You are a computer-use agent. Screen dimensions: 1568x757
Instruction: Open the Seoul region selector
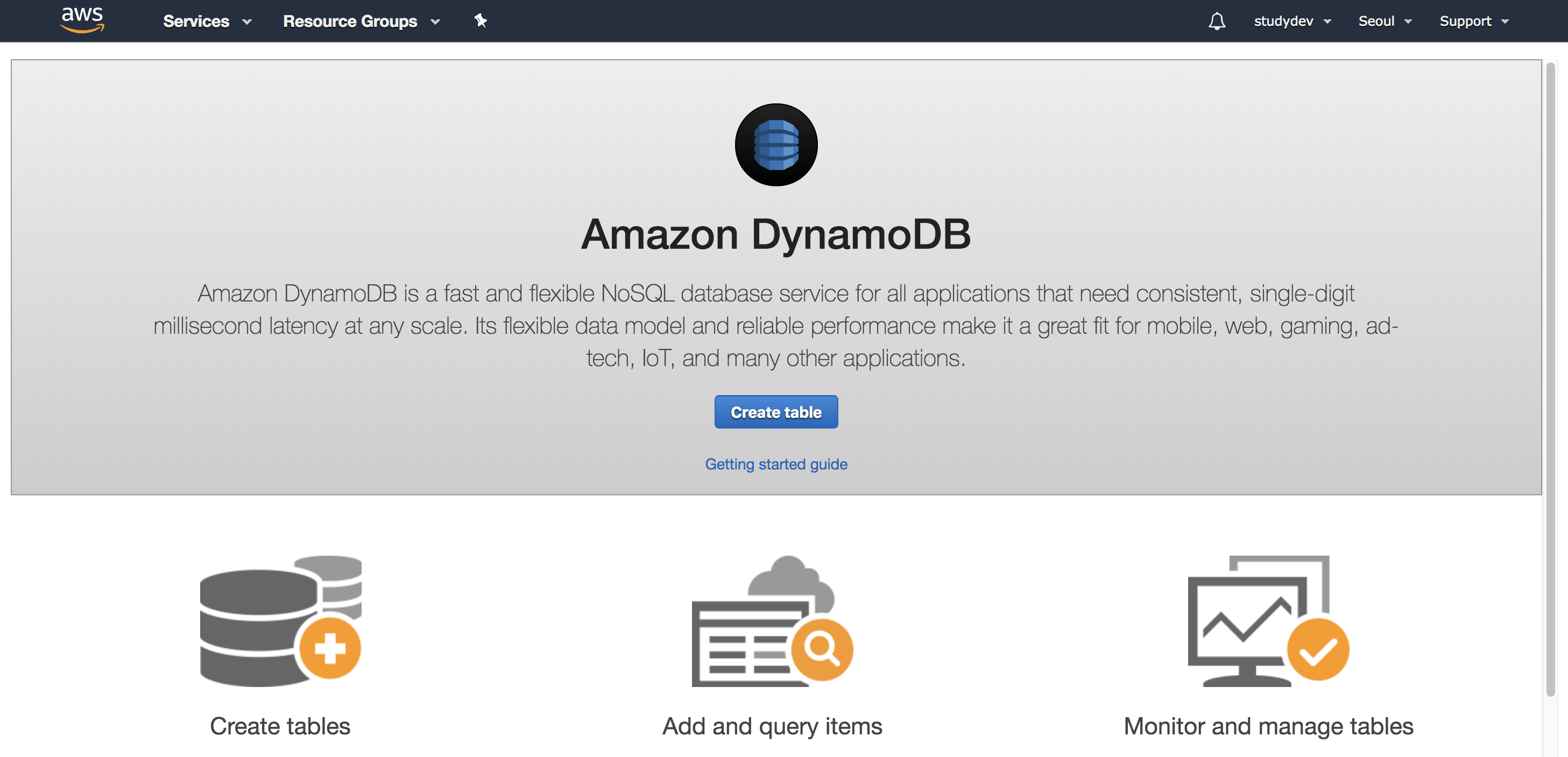[x=1385, y=22]
